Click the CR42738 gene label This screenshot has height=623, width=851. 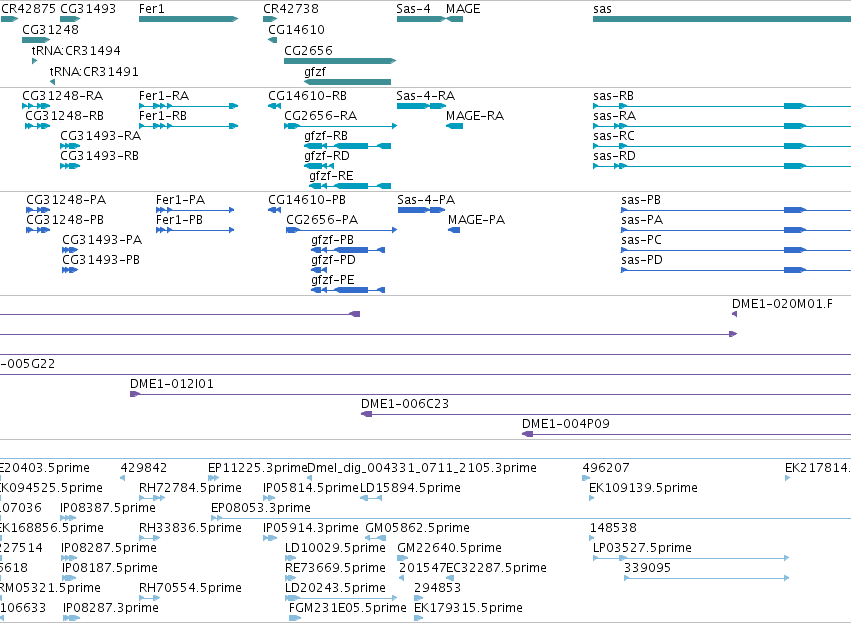pyautogui.click(x=291, y=9)
